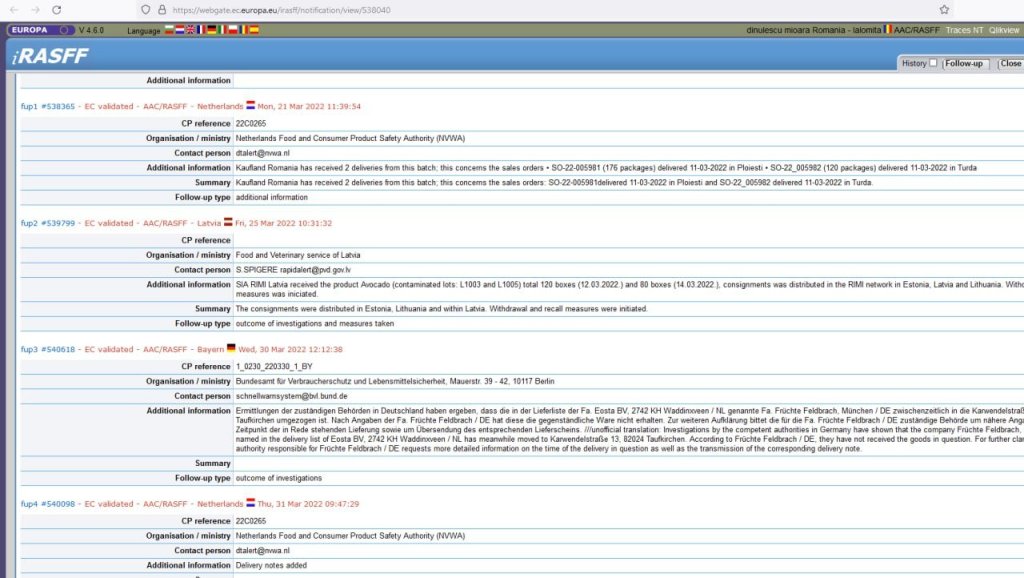
Task: Click the browser URL address field
Action: [x=500, y=9]
